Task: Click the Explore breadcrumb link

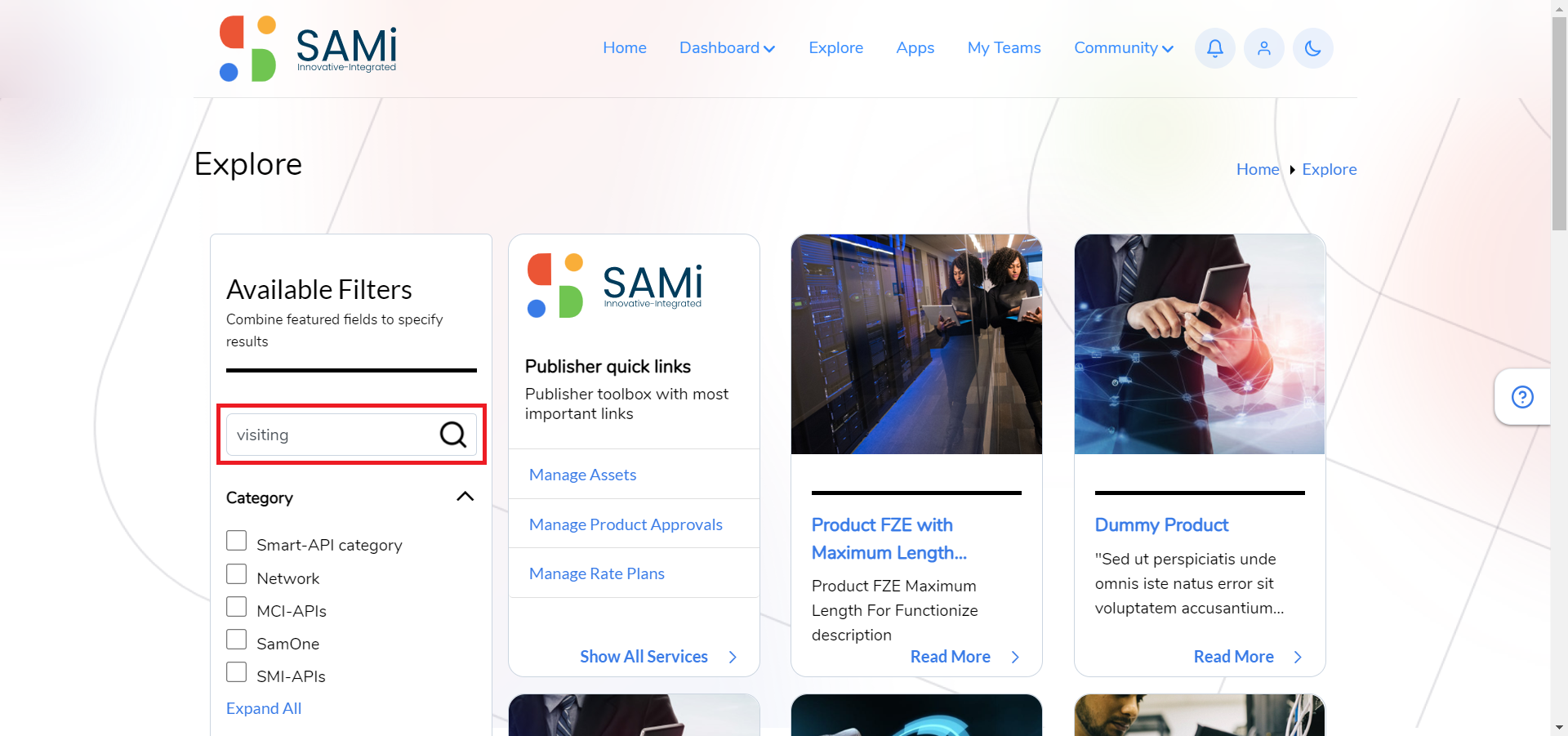Action: pyautogui.click(x=1329, y=169)
